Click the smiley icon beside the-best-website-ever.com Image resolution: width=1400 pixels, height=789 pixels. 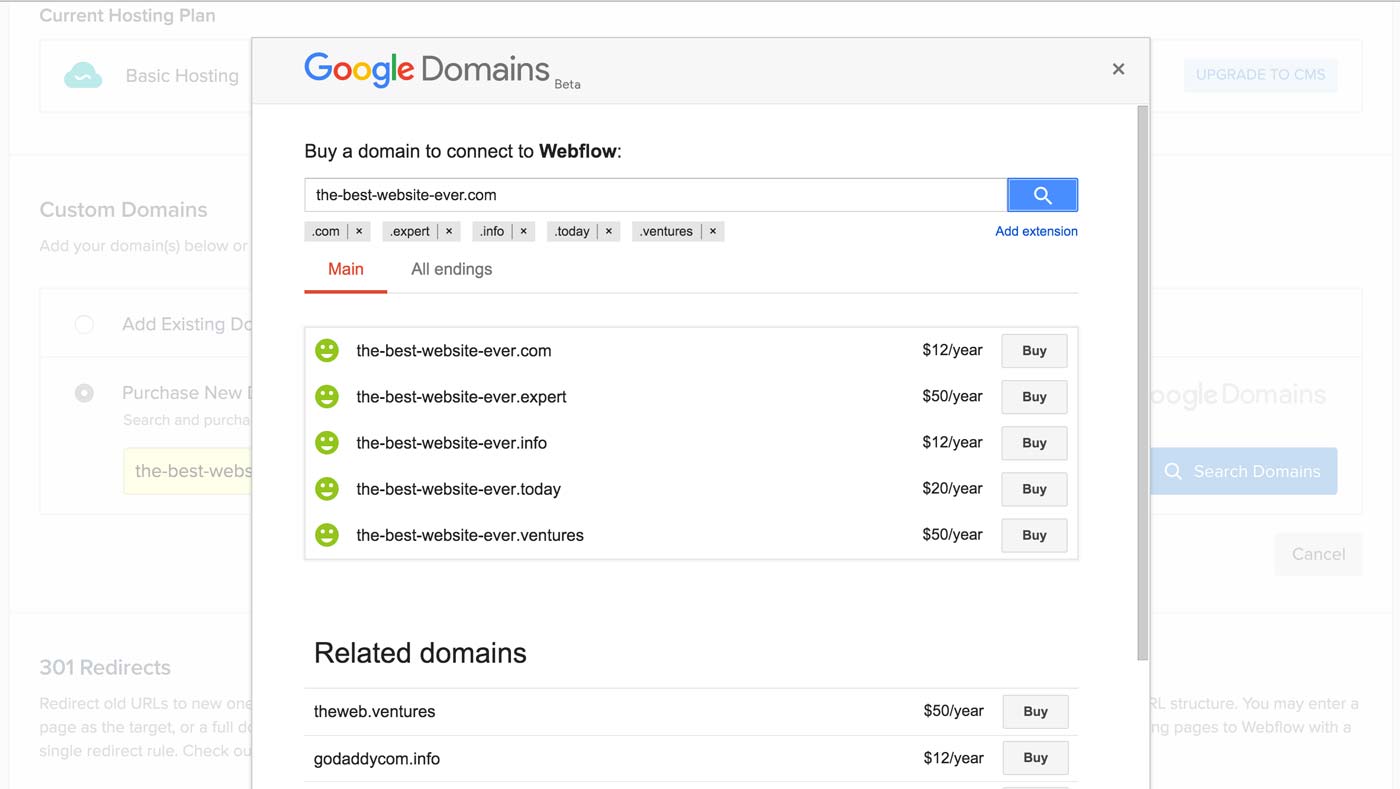[x=327, y=350]
